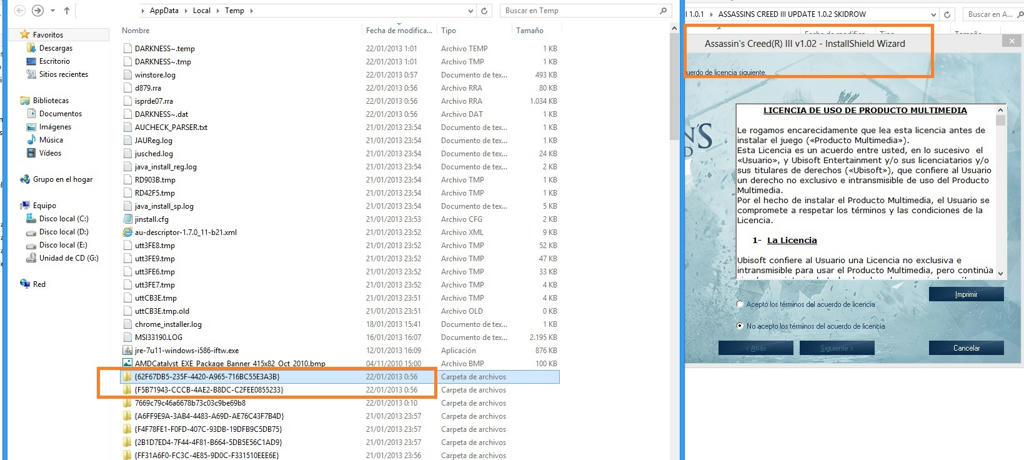Screen dimensions: 1024x460
Task: Select folder {F5B71943-CCCB-4AE2-B8DC-C2FEE0855233}
Action: coord(209,389)
